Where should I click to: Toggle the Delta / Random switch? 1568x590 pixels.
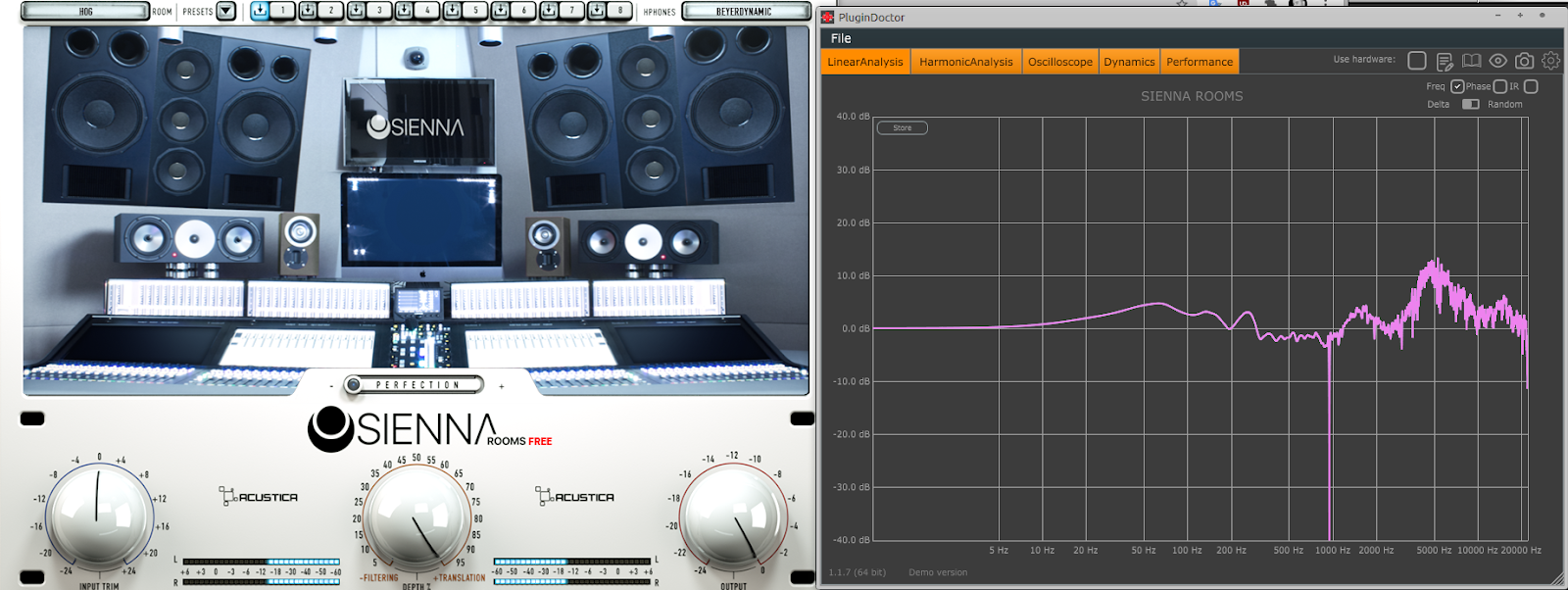point(1471,104)
